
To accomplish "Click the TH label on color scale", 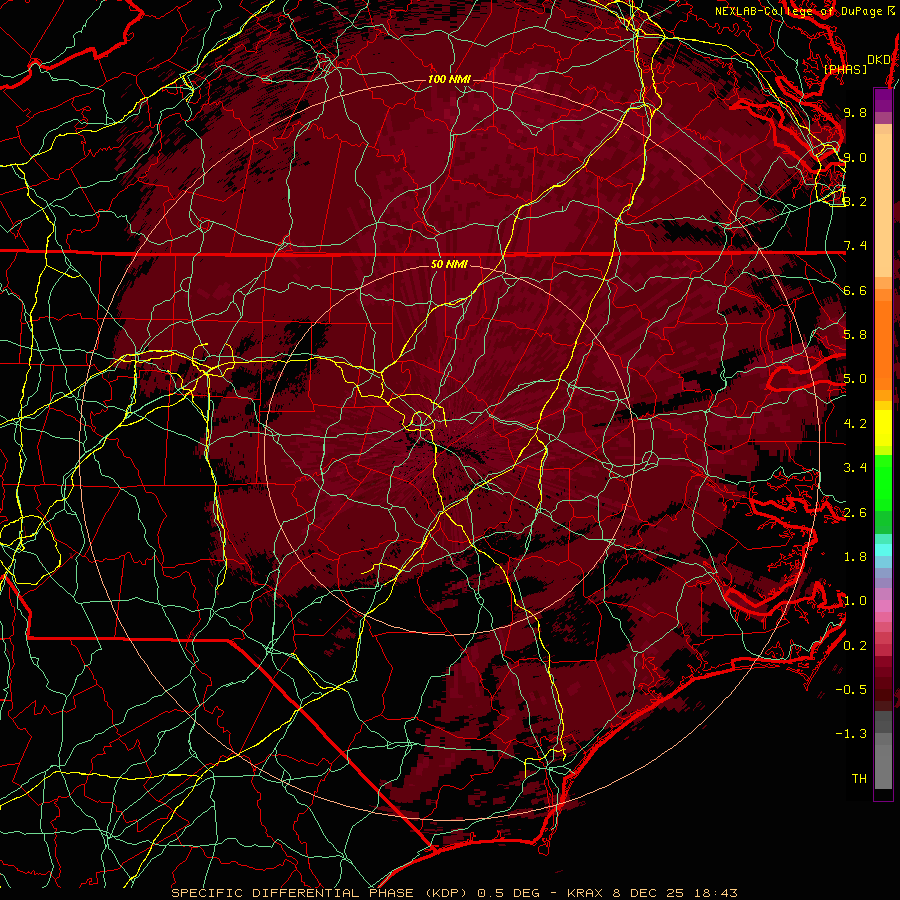I will [859, 779].
